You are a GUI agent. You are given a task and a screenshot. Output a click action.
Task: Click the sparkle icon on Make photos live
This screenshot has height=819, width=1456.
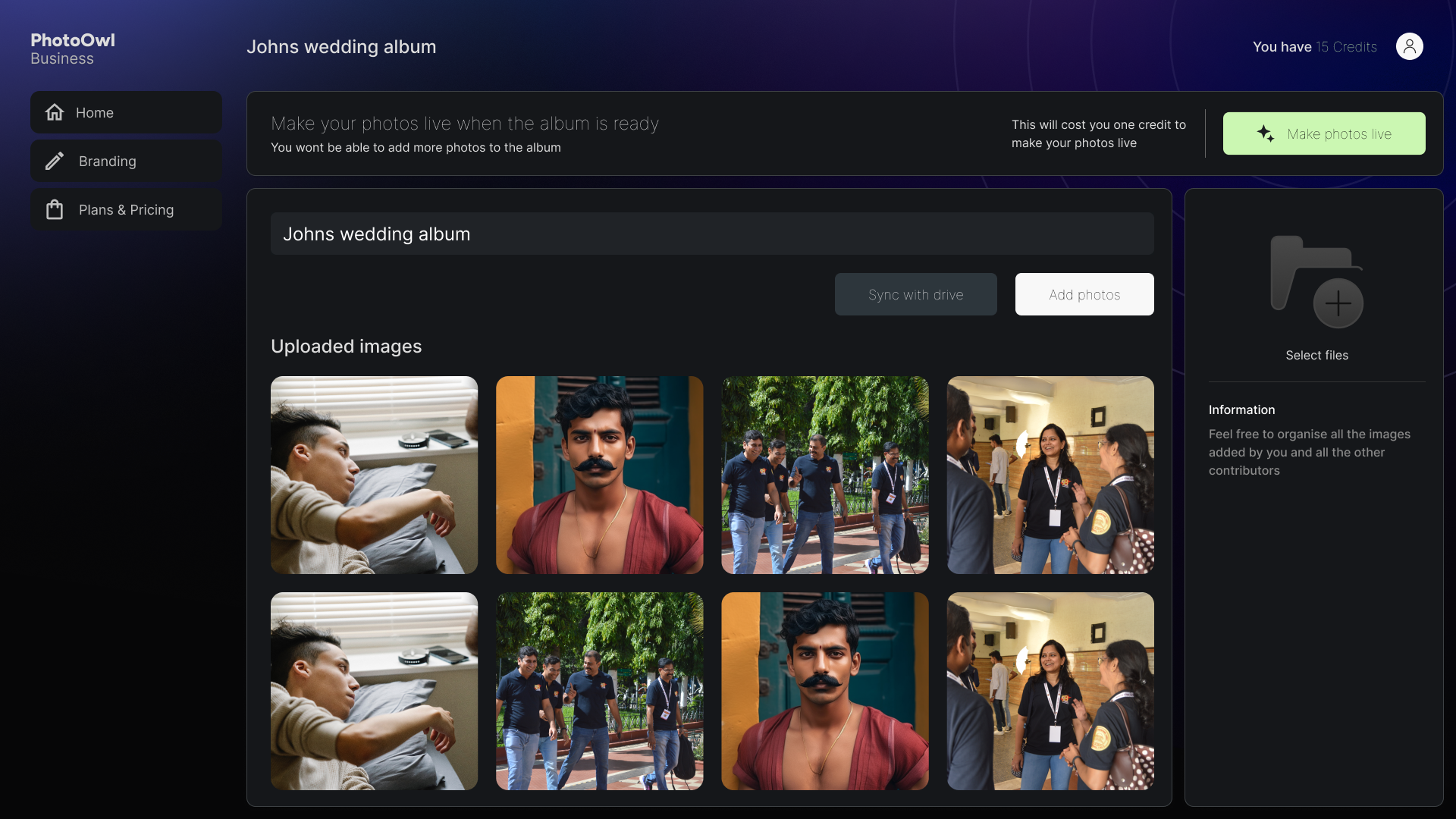(x=1265, y=133)
